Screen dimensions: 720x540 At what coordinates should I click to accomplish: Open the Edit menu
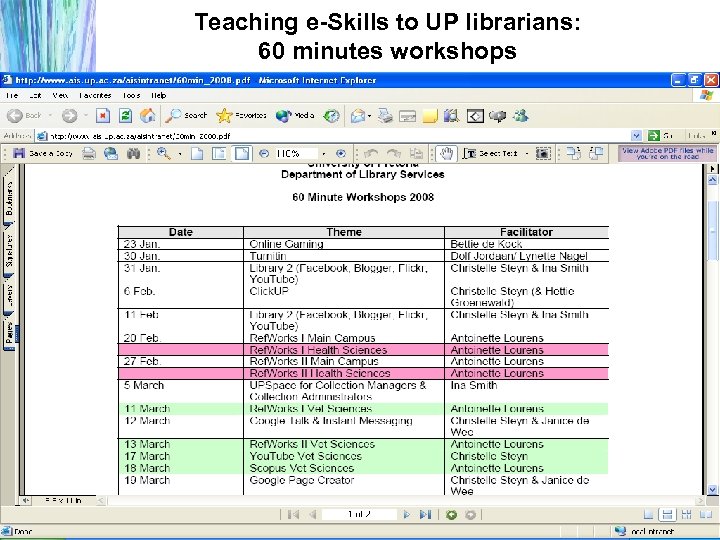pyautogui.click(x=35, y=96)
